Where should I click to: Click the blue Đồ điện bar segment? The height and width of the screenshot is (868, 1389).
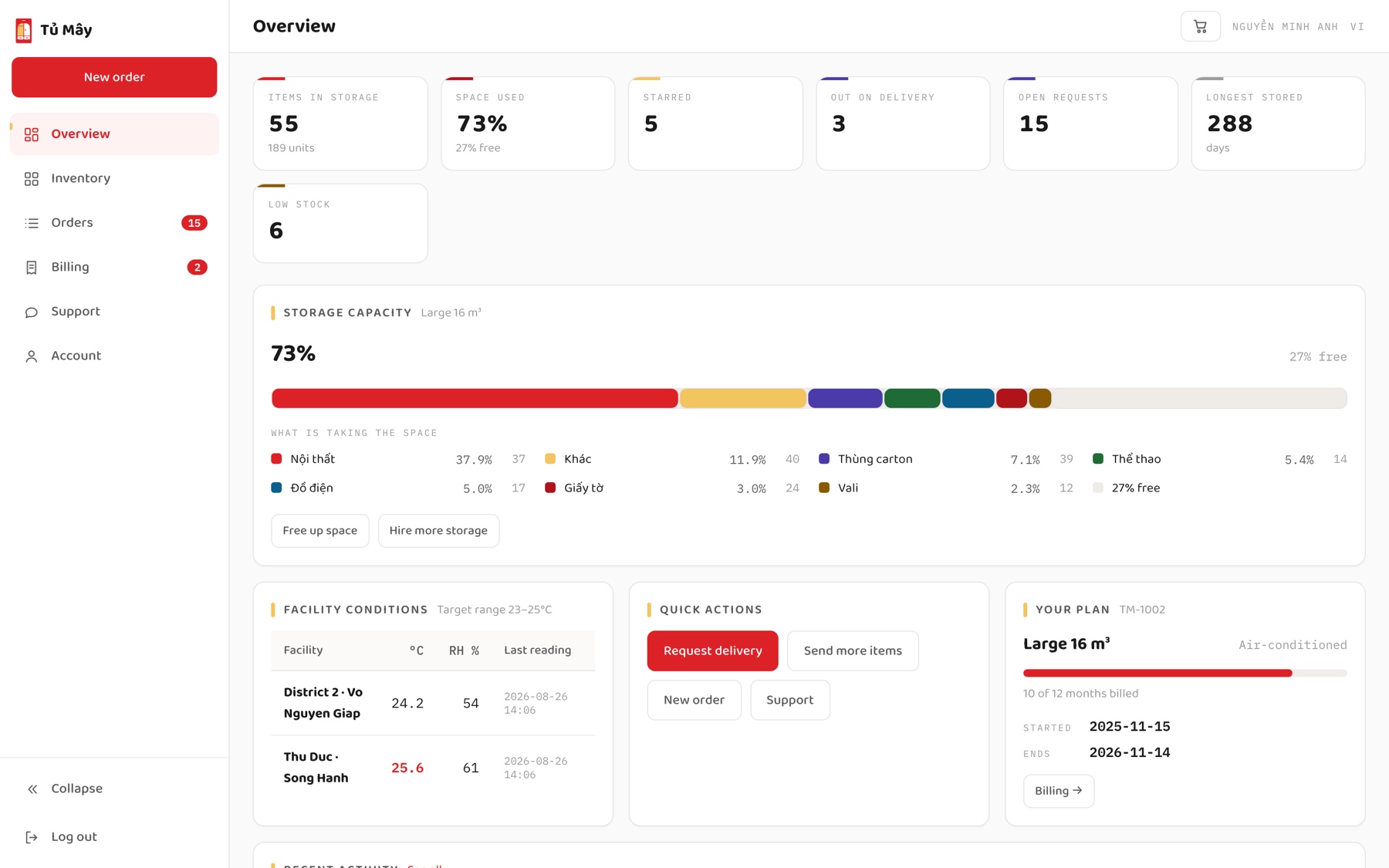point(968,398)
